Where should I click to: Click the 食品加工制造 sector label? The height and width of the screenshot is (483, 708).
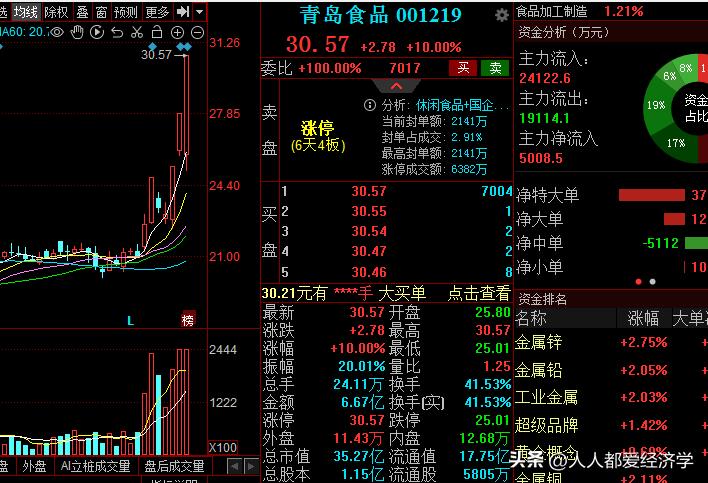click(552, 11)
